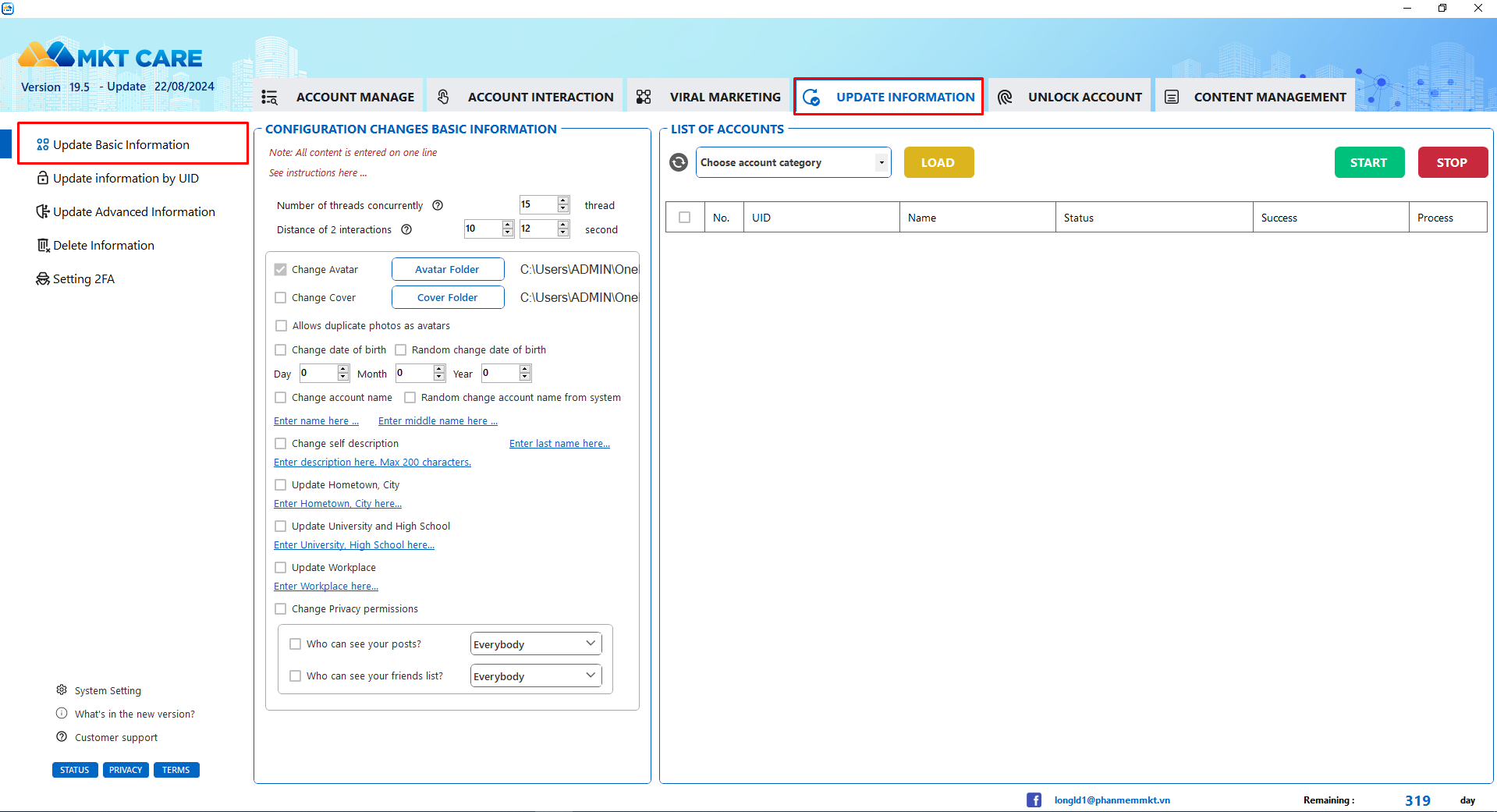Increase the concurrent threads count

[563, 200]
